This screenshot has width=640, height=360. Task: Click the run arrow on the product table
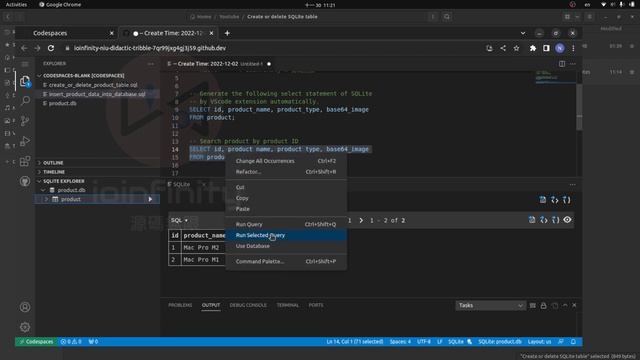[150, 199]
